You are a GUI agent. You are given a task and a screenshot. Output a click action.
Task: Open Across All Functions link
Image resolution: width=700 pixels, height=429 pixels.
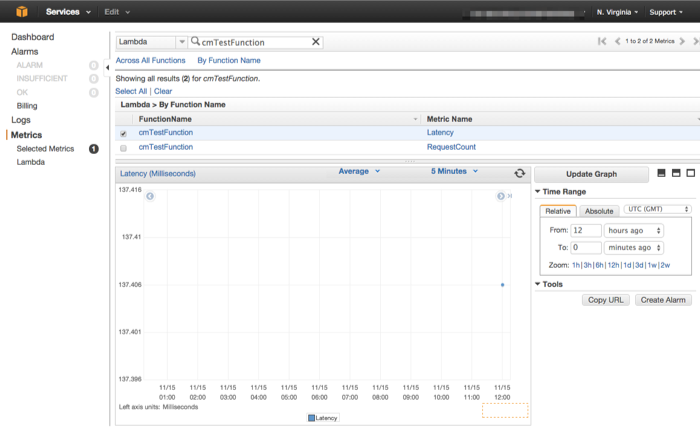click(x=150, y=60)
